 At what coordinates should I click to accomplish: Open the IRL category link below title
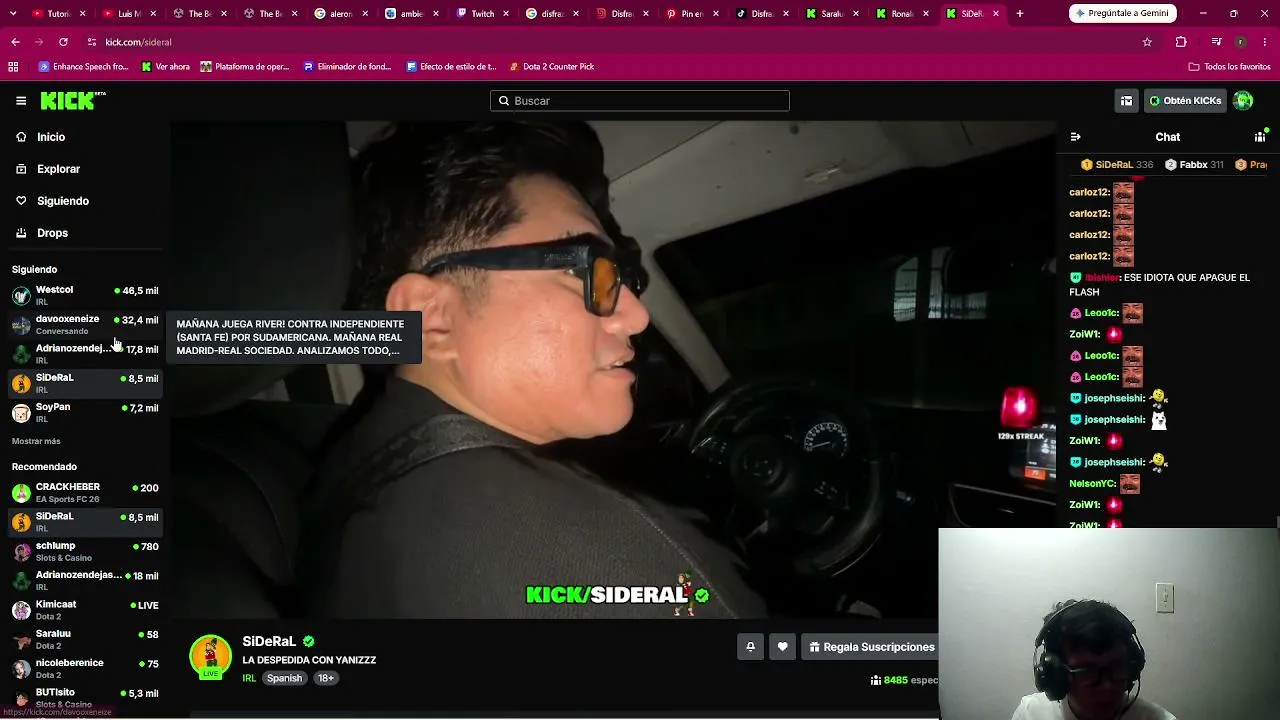[x=249, y=678]
